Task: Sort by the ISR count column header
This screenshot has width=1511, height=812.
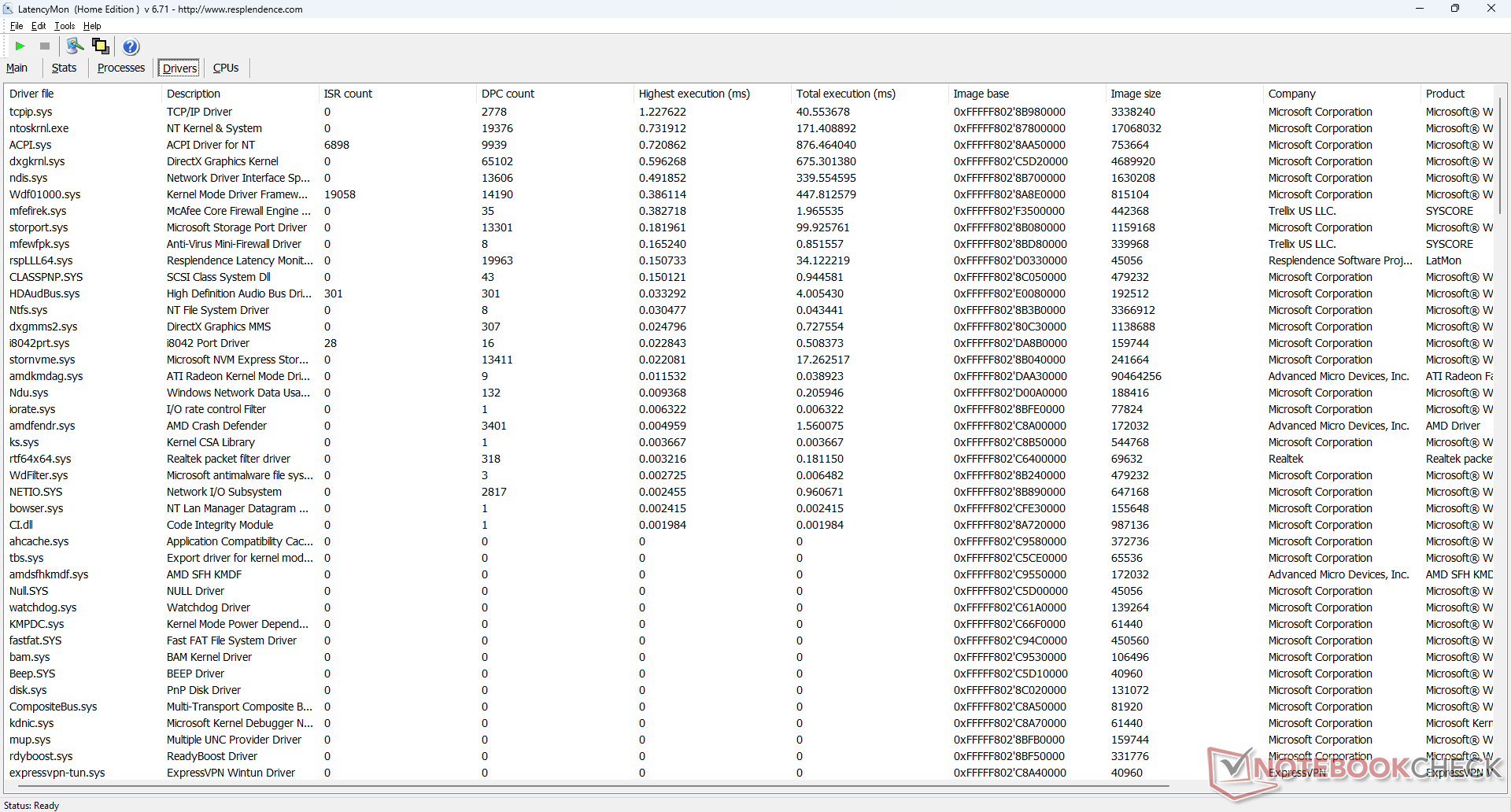Action: (x=397, y=94)
